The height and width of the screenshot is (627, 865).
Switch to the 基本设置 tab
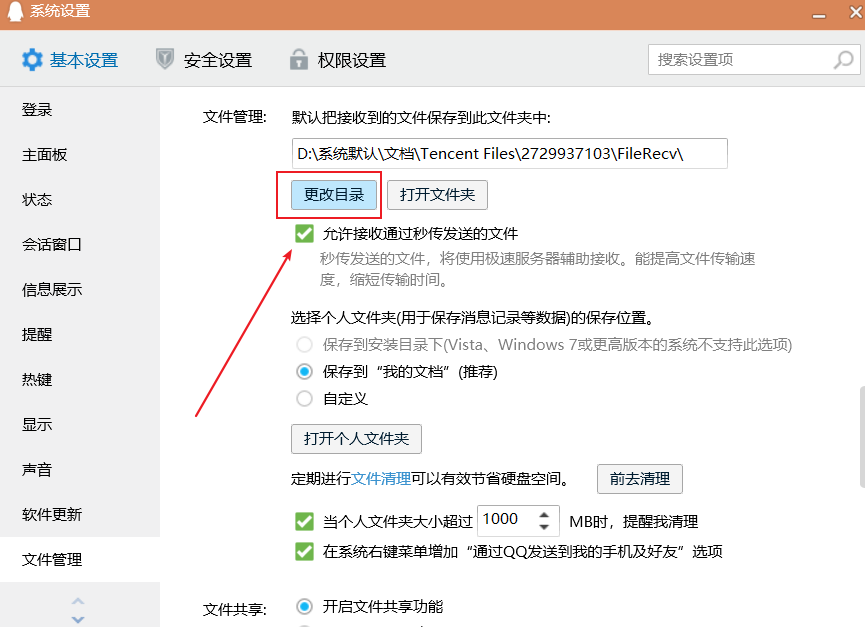point(70,60)
